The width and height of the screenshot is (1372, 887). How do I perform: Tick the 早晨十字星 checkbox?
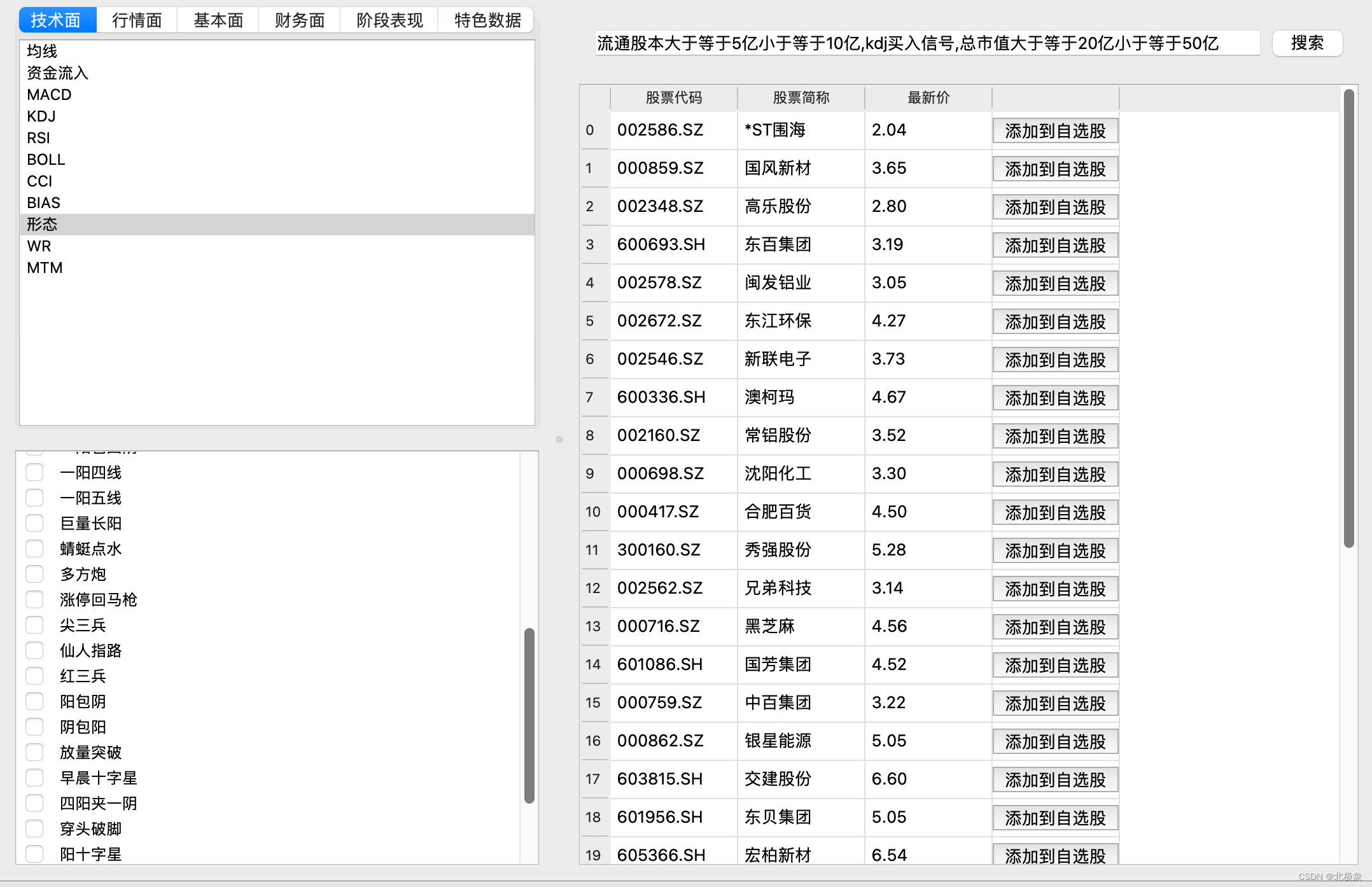[34, 778]
